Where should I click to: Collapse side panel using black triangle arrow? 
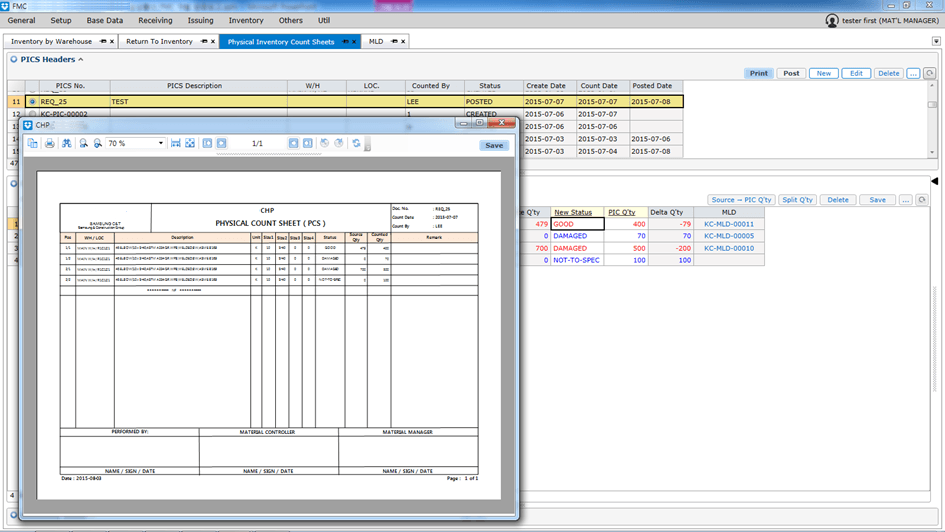tap(934, 181)
